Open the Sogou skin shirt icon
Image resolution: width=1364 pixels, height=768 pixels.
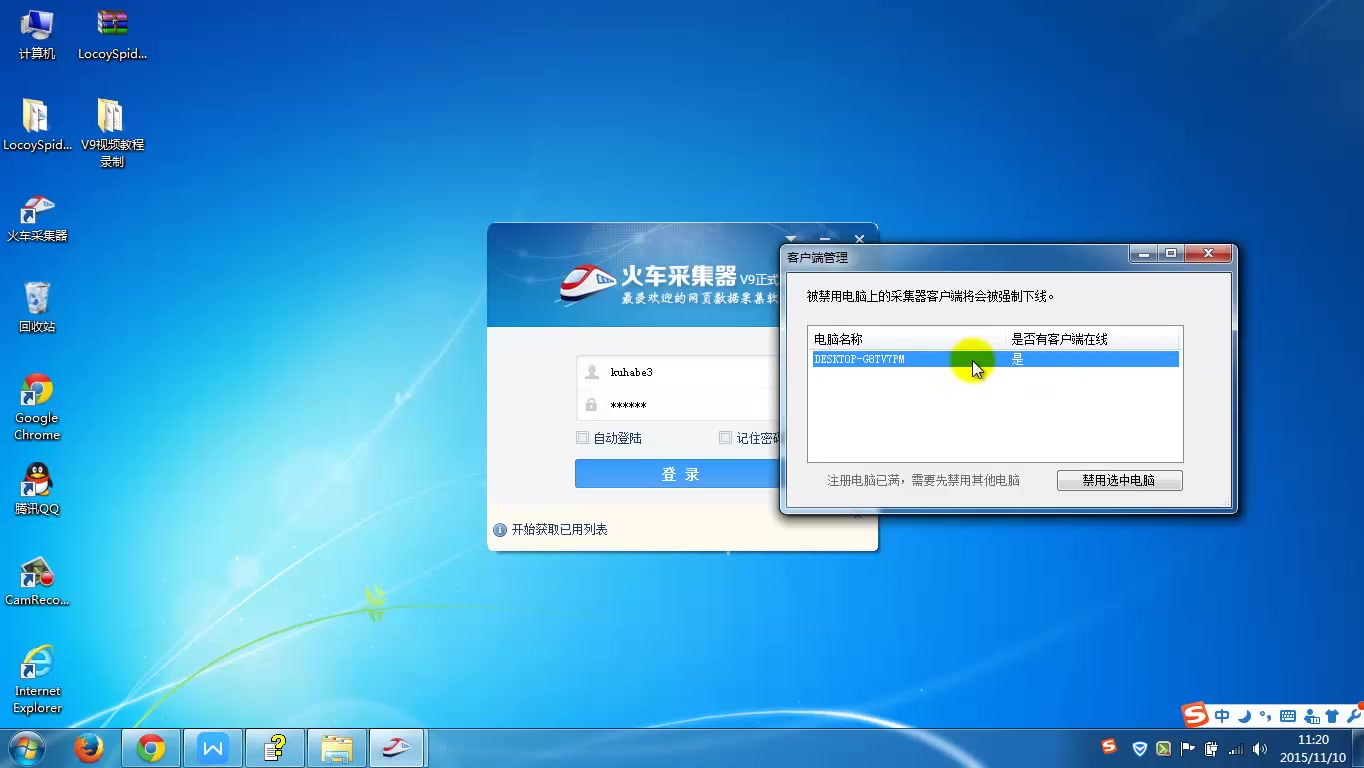pyautogui.click(x=1332, y=716)
